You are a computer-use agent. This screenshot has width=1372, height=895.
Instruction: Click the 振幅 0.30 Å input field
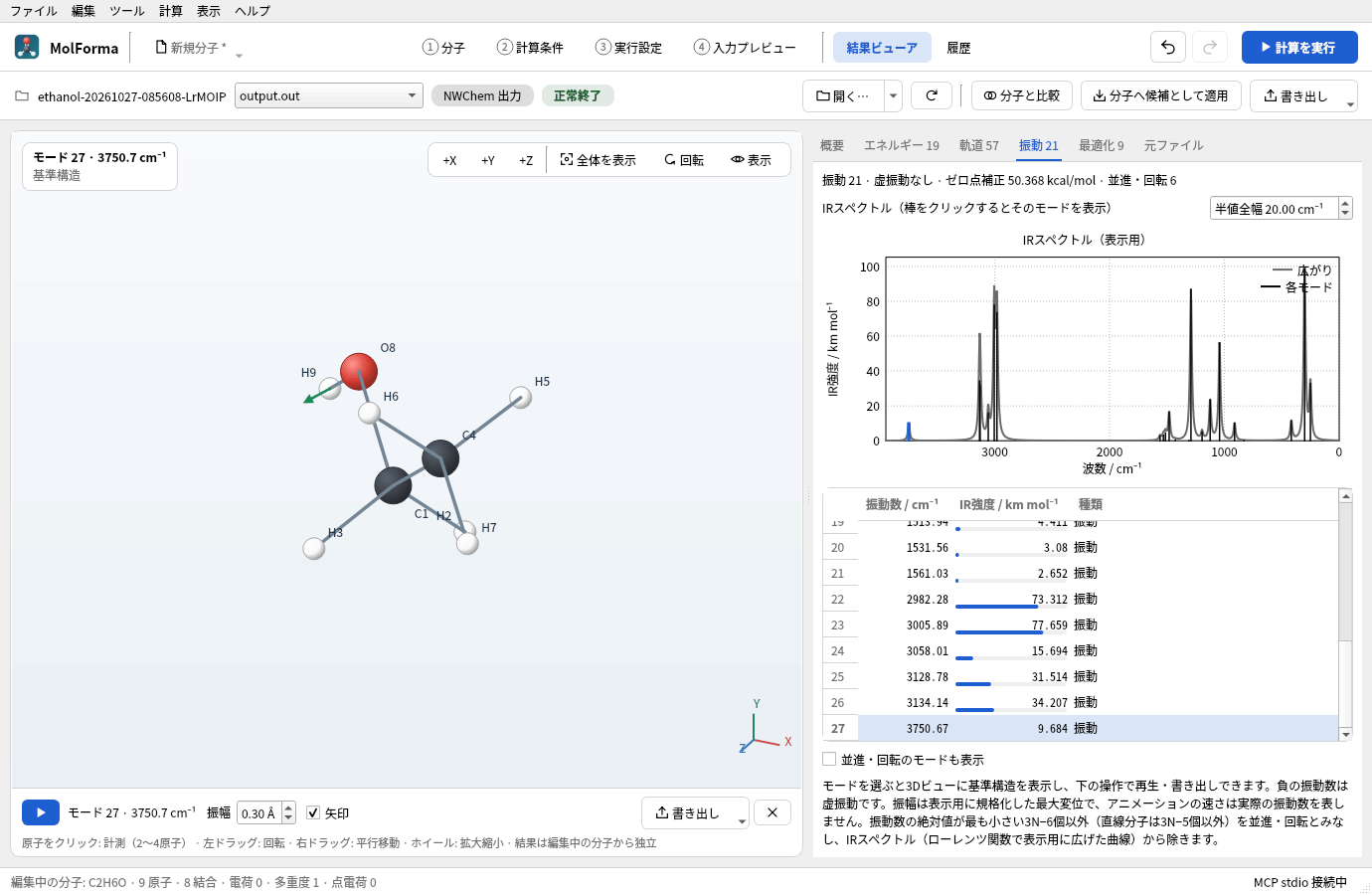tap(259, 812)
